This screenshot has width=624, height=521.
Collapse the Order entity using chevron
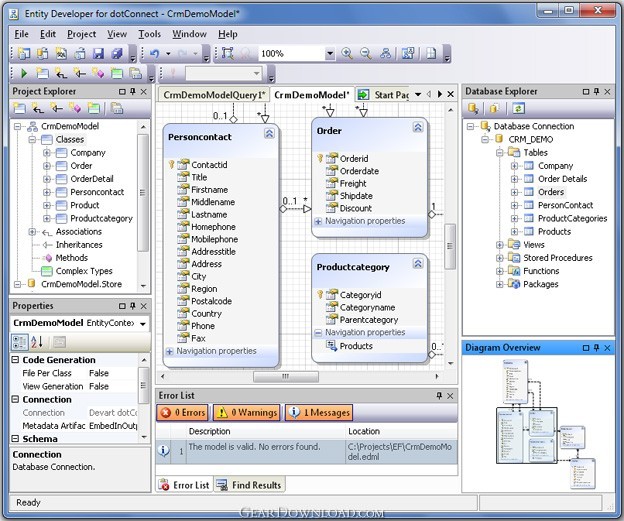pos(418,127)
